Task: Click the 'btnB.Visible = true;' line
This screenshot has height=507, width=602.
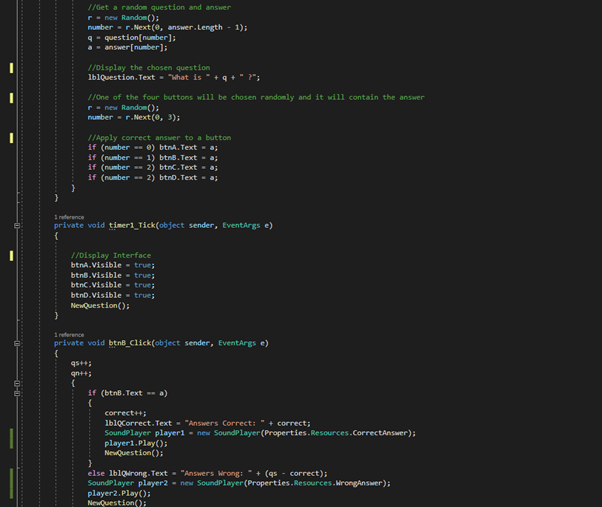Action: click(x=113, y=275)
